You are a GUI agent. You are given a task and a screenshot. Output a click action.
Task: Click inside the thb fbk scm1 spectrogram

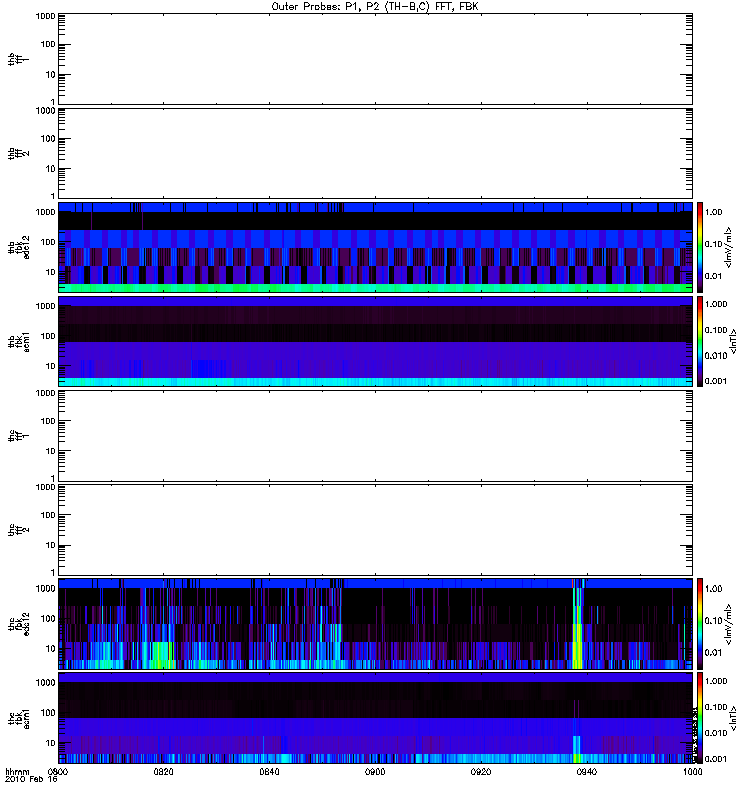coord(375,341)
